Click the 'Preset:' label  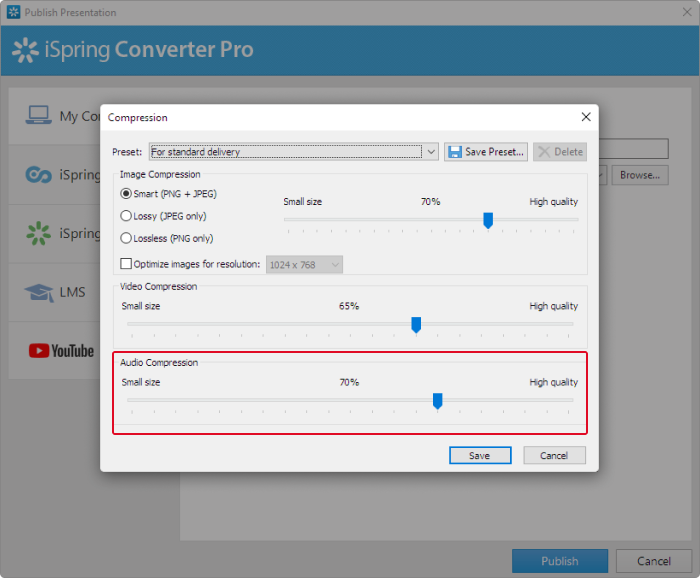pyautogui.click(x=127, y=152)
